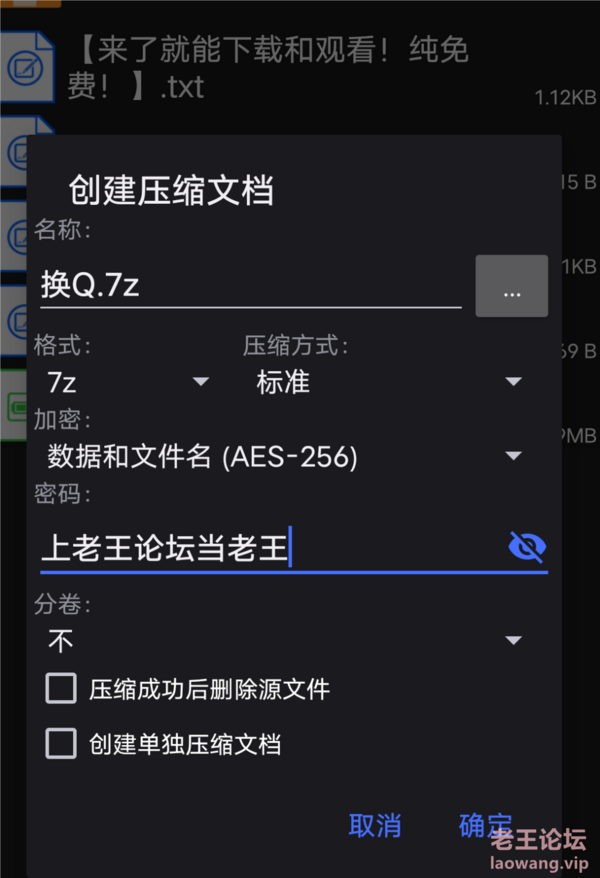The height and width of the screenshot is (878, 600).
Task: Expand the 标准 compression method dropdown
Action: (388, 382)
